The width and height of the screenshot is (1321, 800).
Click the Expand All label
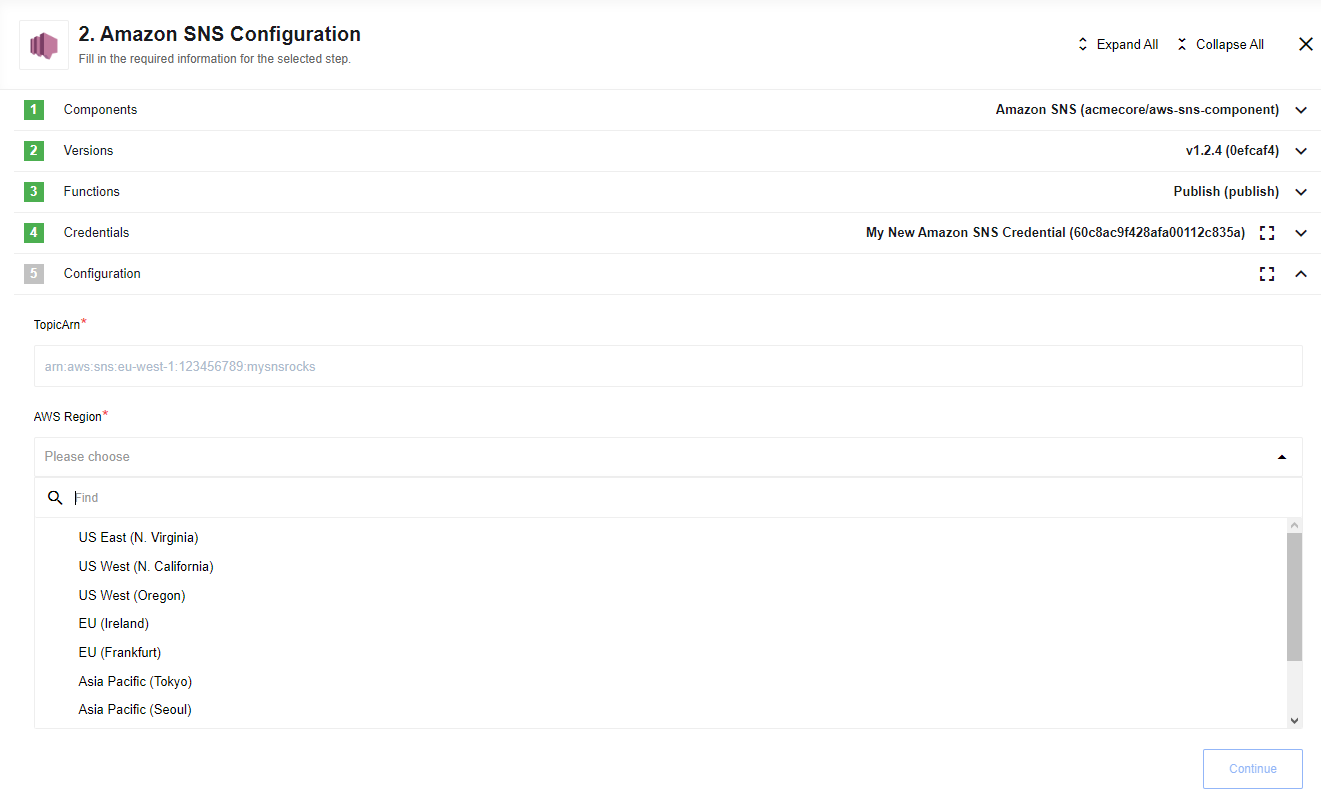pyautogui.click(x=1127, y=45)
